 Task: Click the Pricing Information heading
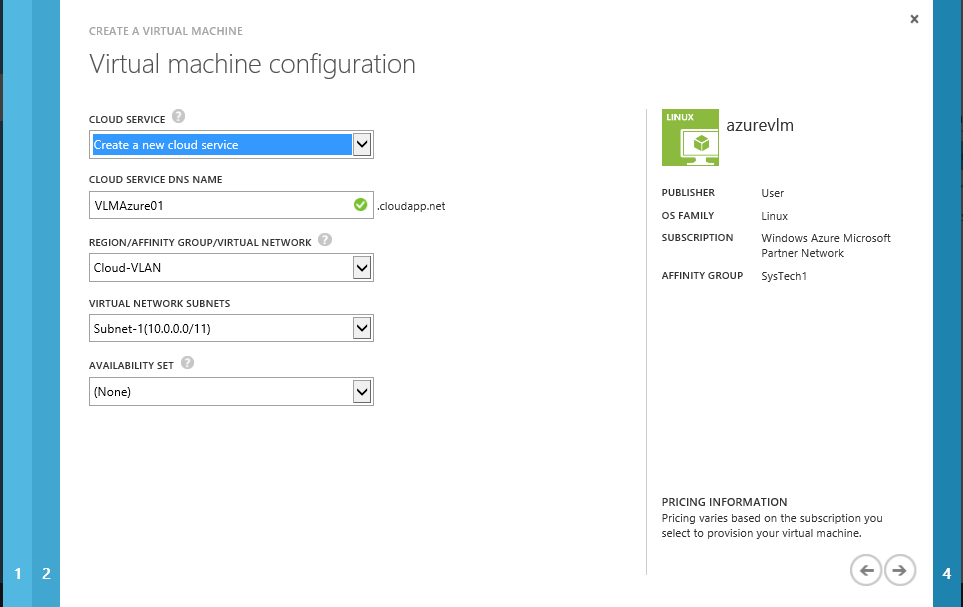coord(724,502)
